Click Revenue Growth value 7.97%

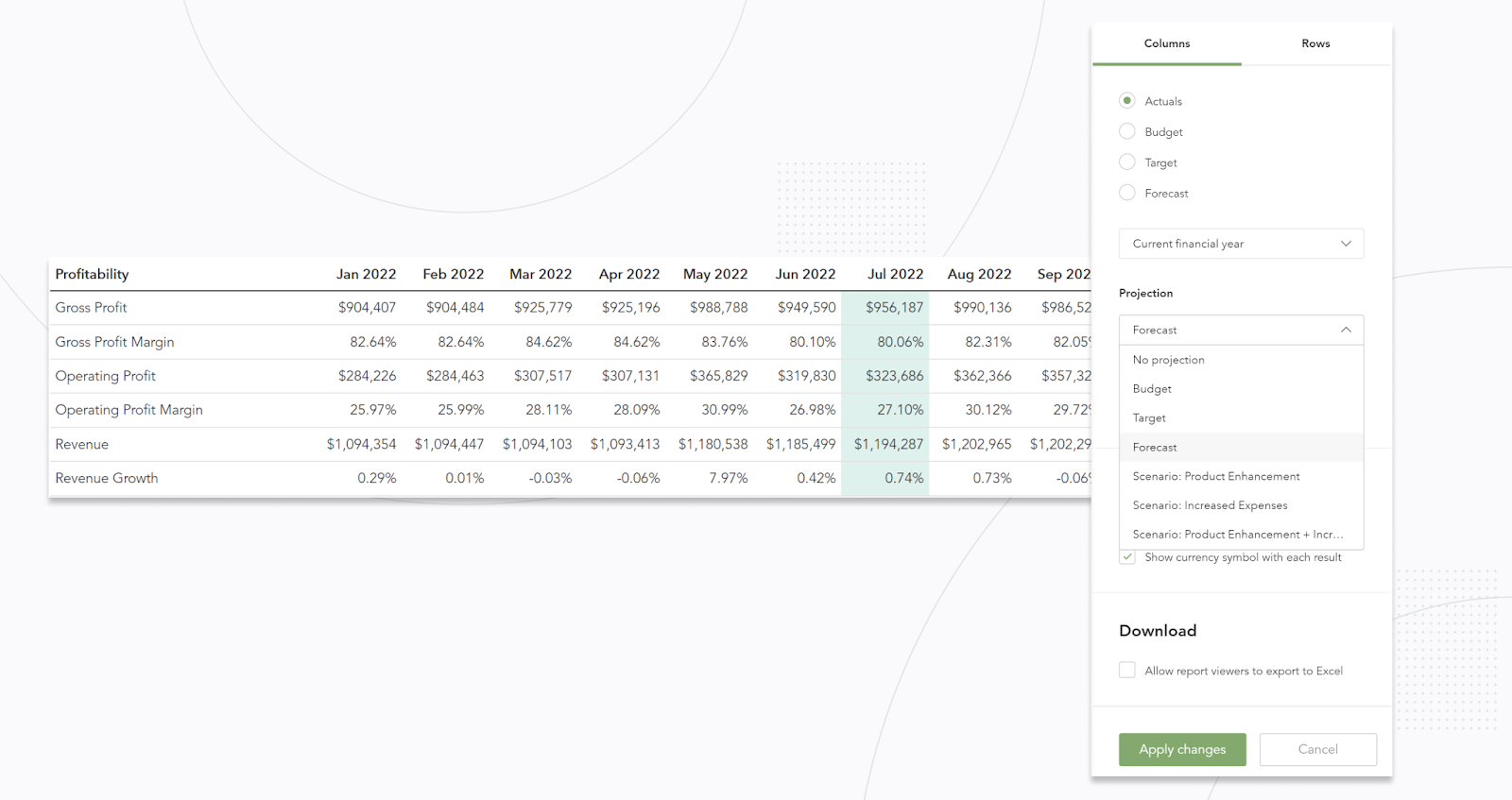click(x=729, y=478)
